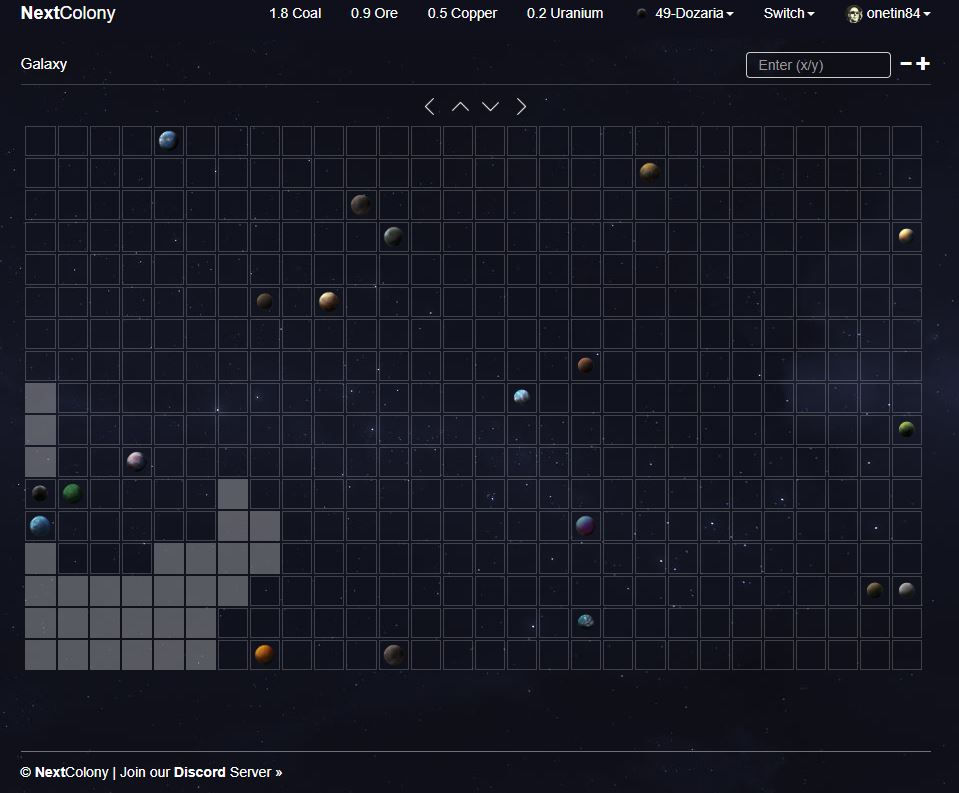The height and width of the screenshot is (793, 959).
Task: Select the tan planet beside dark one
Action: coord(328,300)
